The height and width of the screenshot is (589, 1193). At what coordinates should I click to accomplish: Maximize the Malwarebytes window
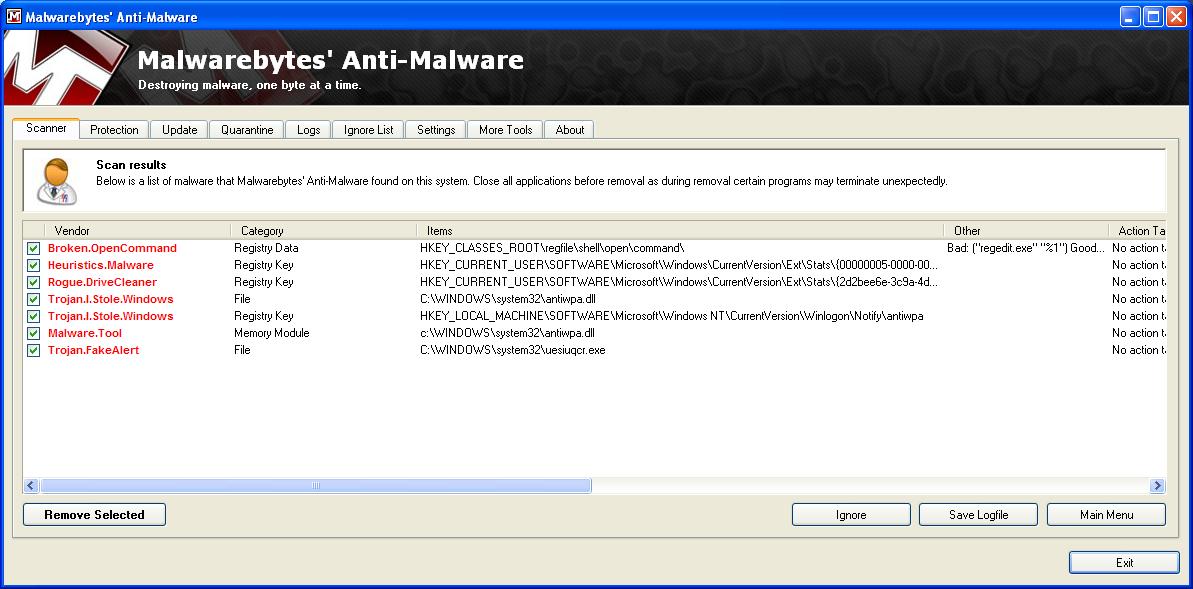pyautogui.click(x=1153, y=17)
